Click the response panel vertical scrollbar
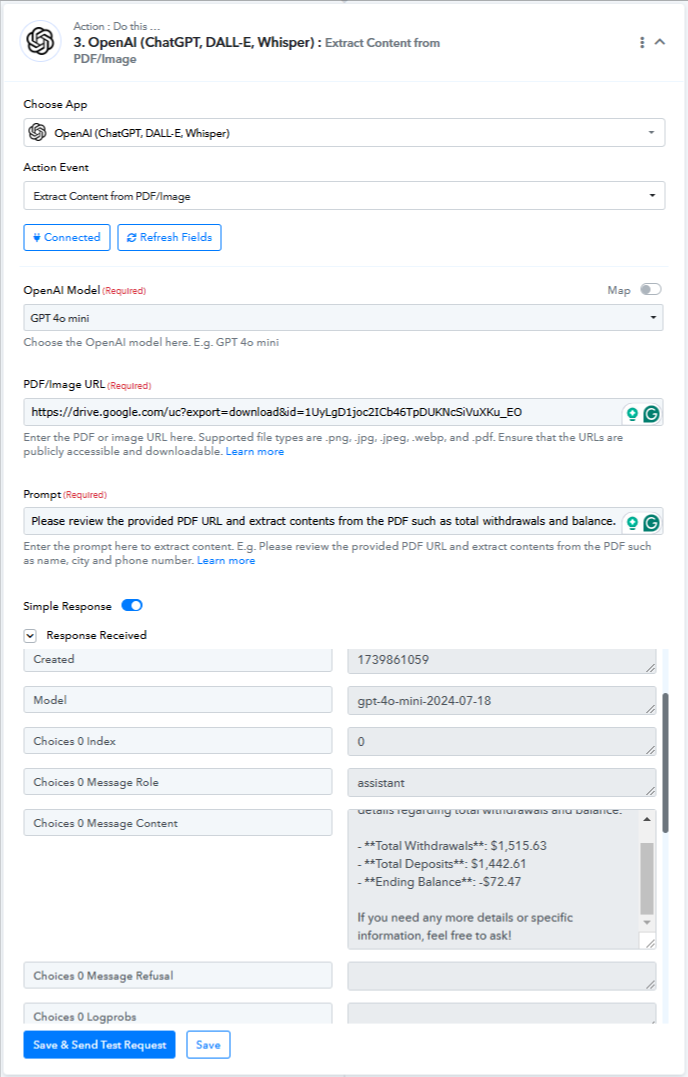688x1077 pixels. pos(665,762)
